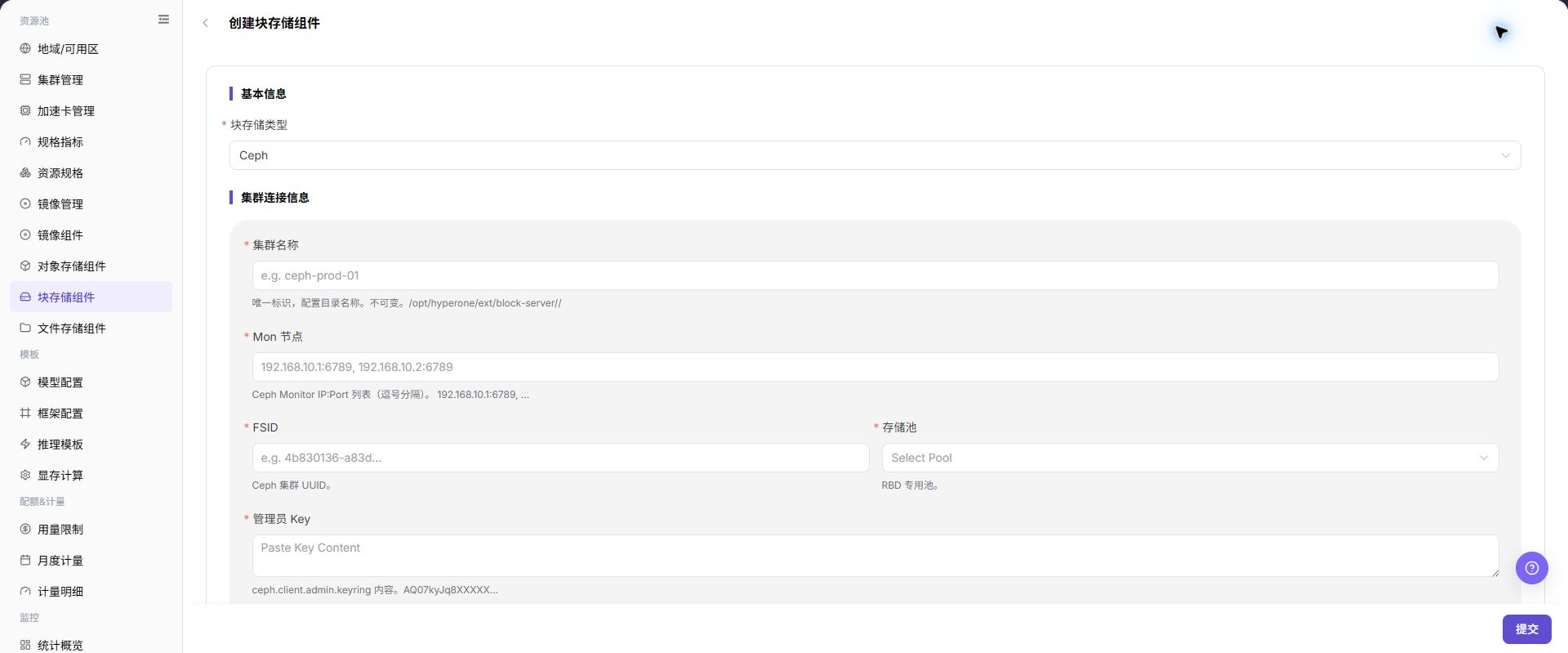The width and height of the screenshot is (1568, 653).
Task: Open the 推理模板 menu entry
Action: 91,445
